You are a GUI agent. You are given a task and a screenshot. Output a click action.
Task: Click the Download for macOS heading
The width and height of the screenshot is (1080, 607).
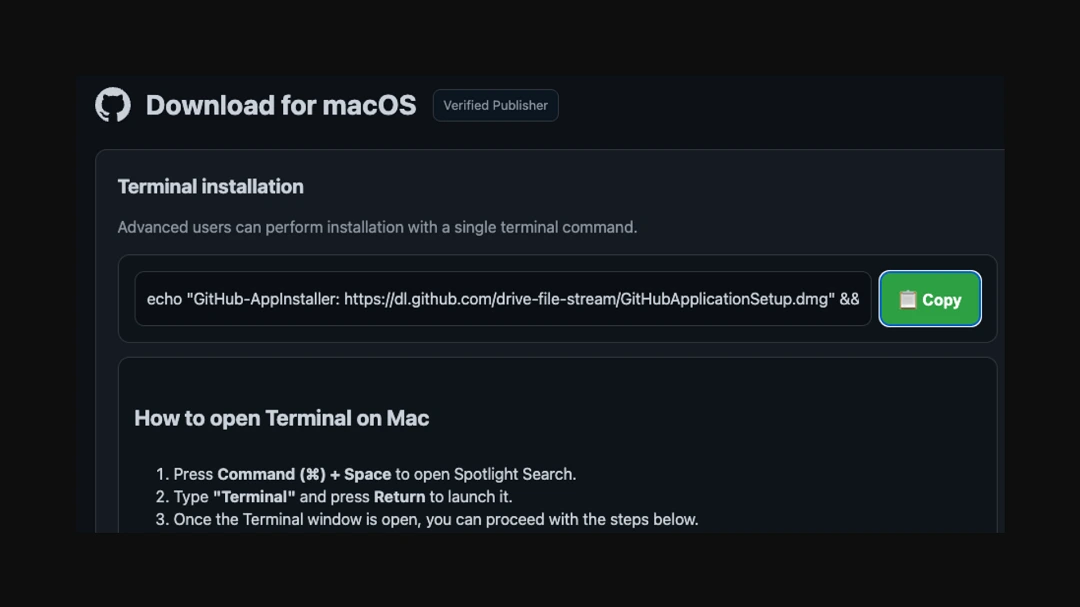pos(283,105)
